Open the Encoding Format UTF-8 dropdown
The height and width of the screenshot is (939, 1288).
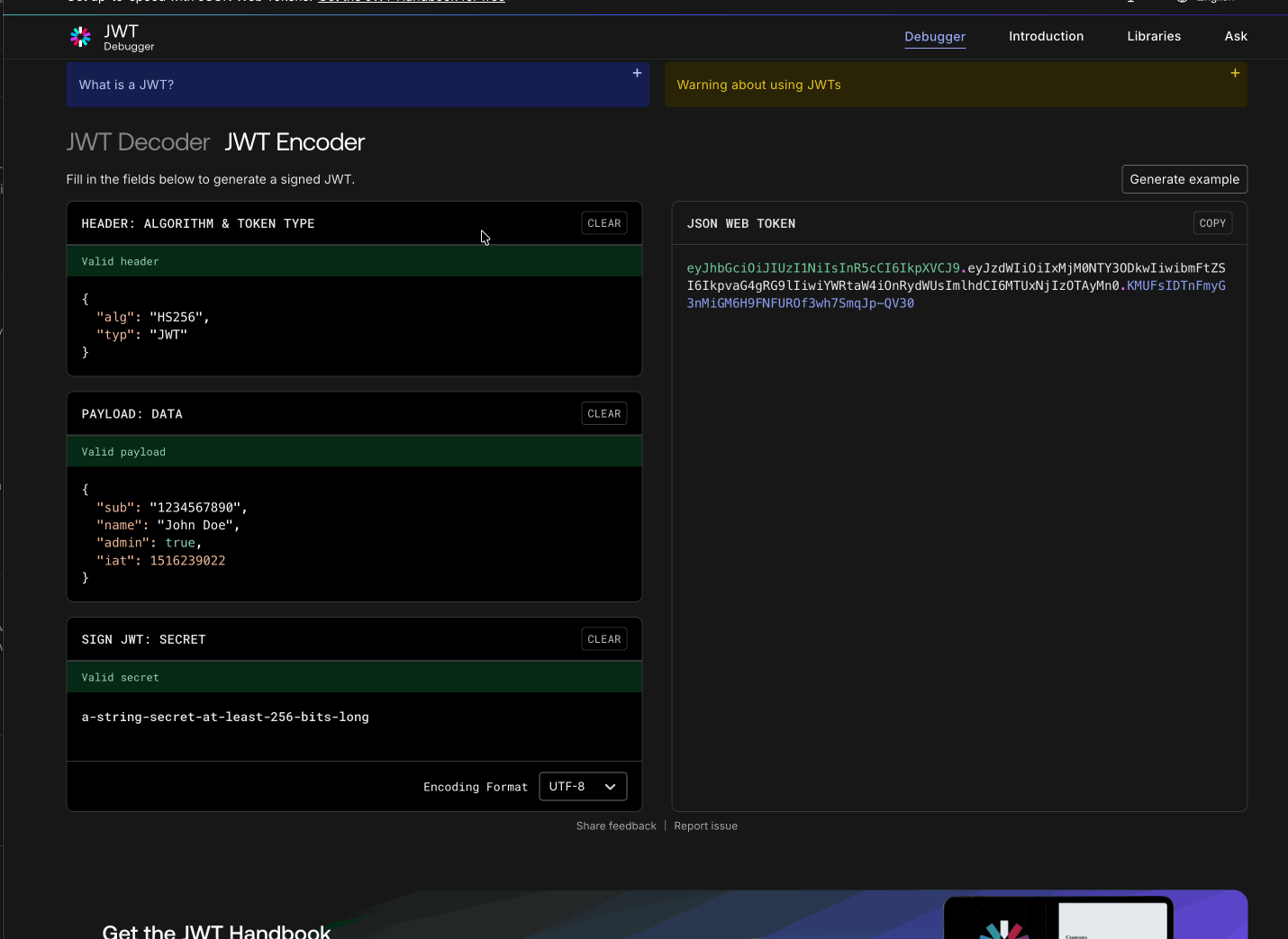583,786
